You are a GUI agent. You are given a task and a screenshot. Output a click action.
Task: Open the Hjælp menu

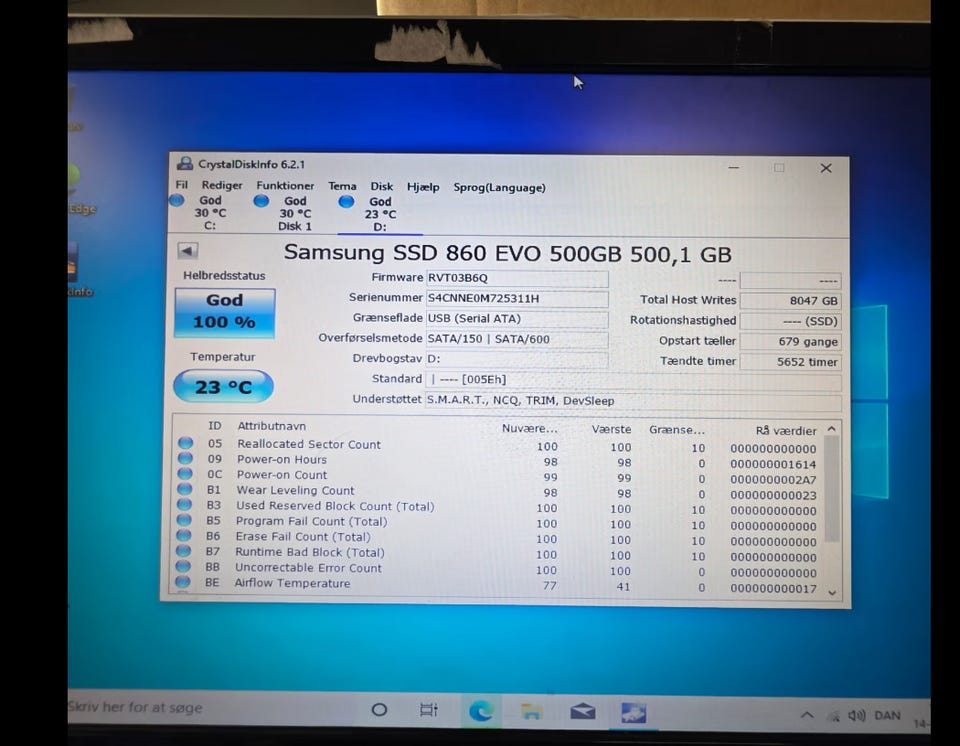[x=423, y=187]
